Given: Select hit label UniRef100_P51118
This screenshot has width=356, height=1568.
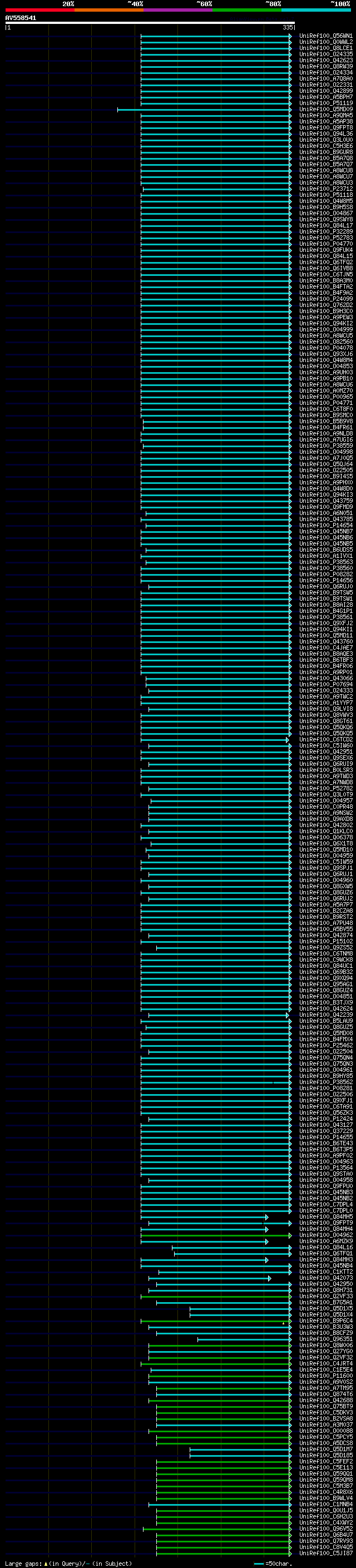Looking at the screenshot, I should tap(326, 195).
